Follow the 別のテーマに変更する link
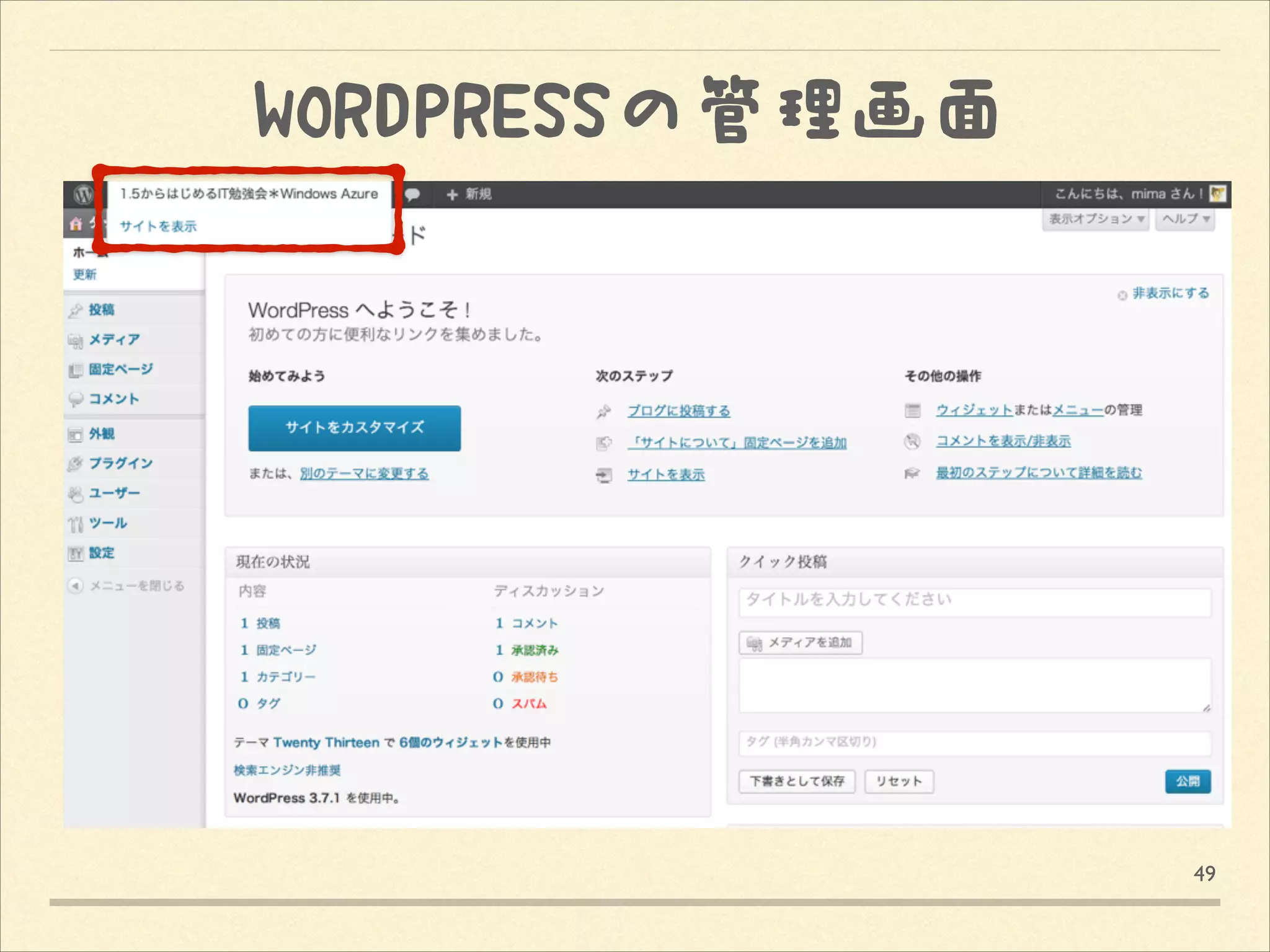The width and height of the screenshot is (1270, 952). tap(364, 474)
